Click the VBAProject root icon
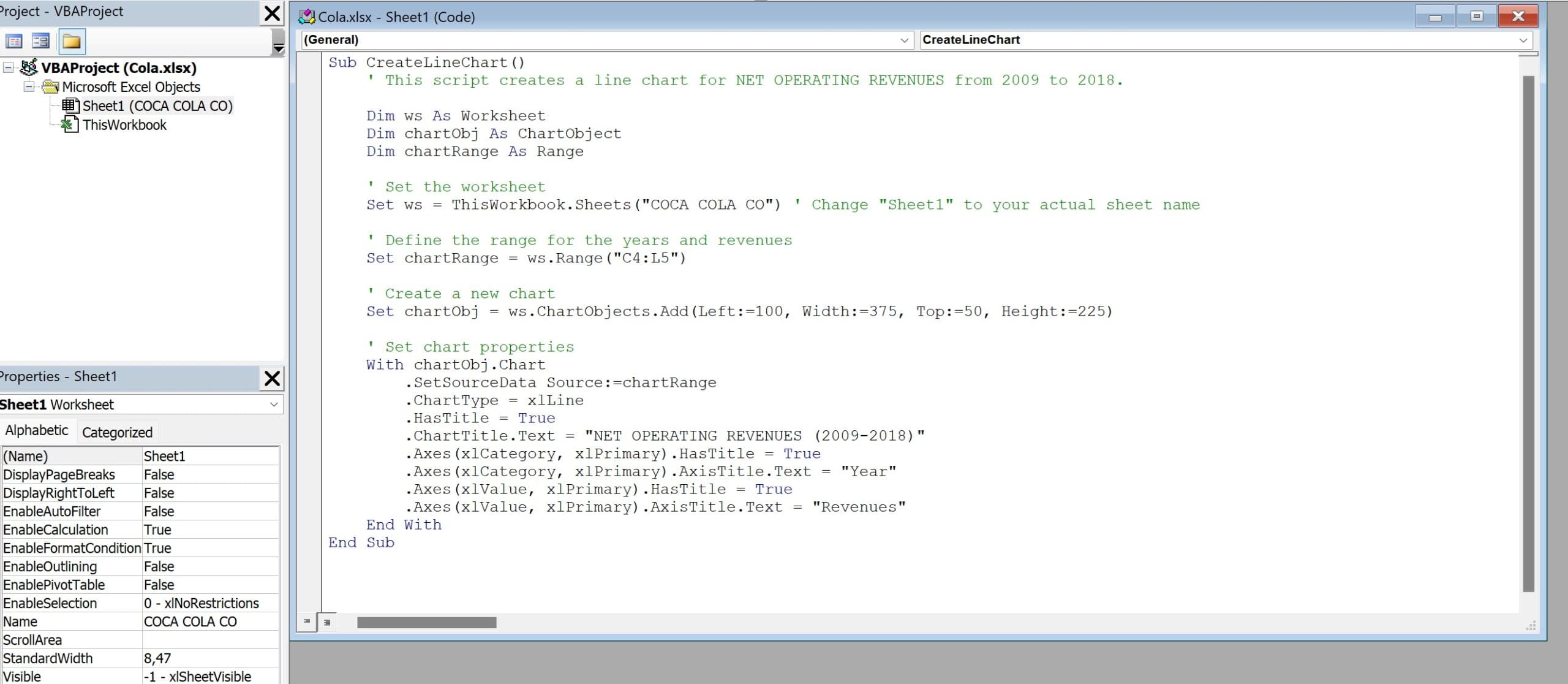The image size is (1568, 684). (x=28, y=67)
